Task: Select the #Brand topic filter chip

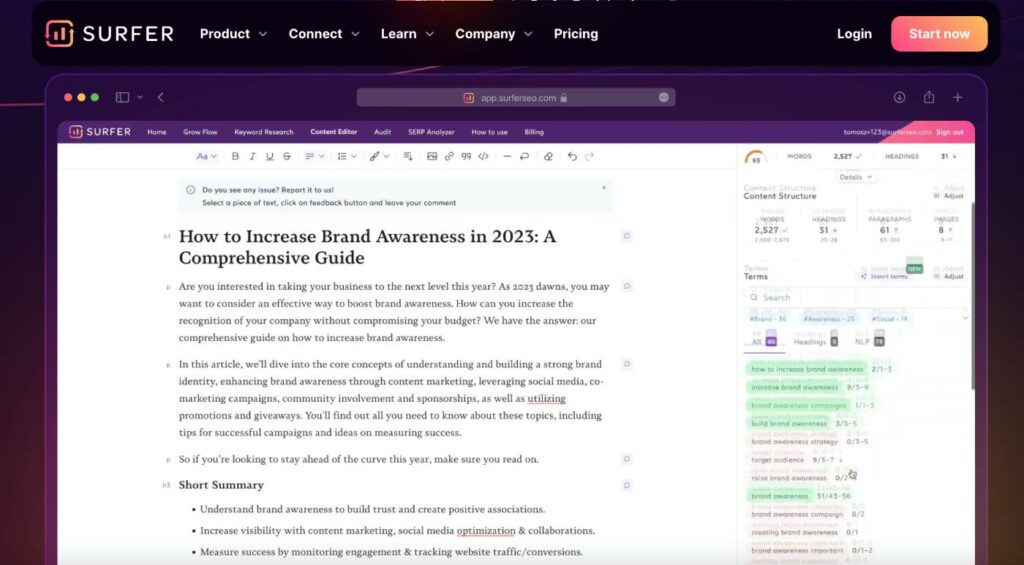Action: click(769, 319)
